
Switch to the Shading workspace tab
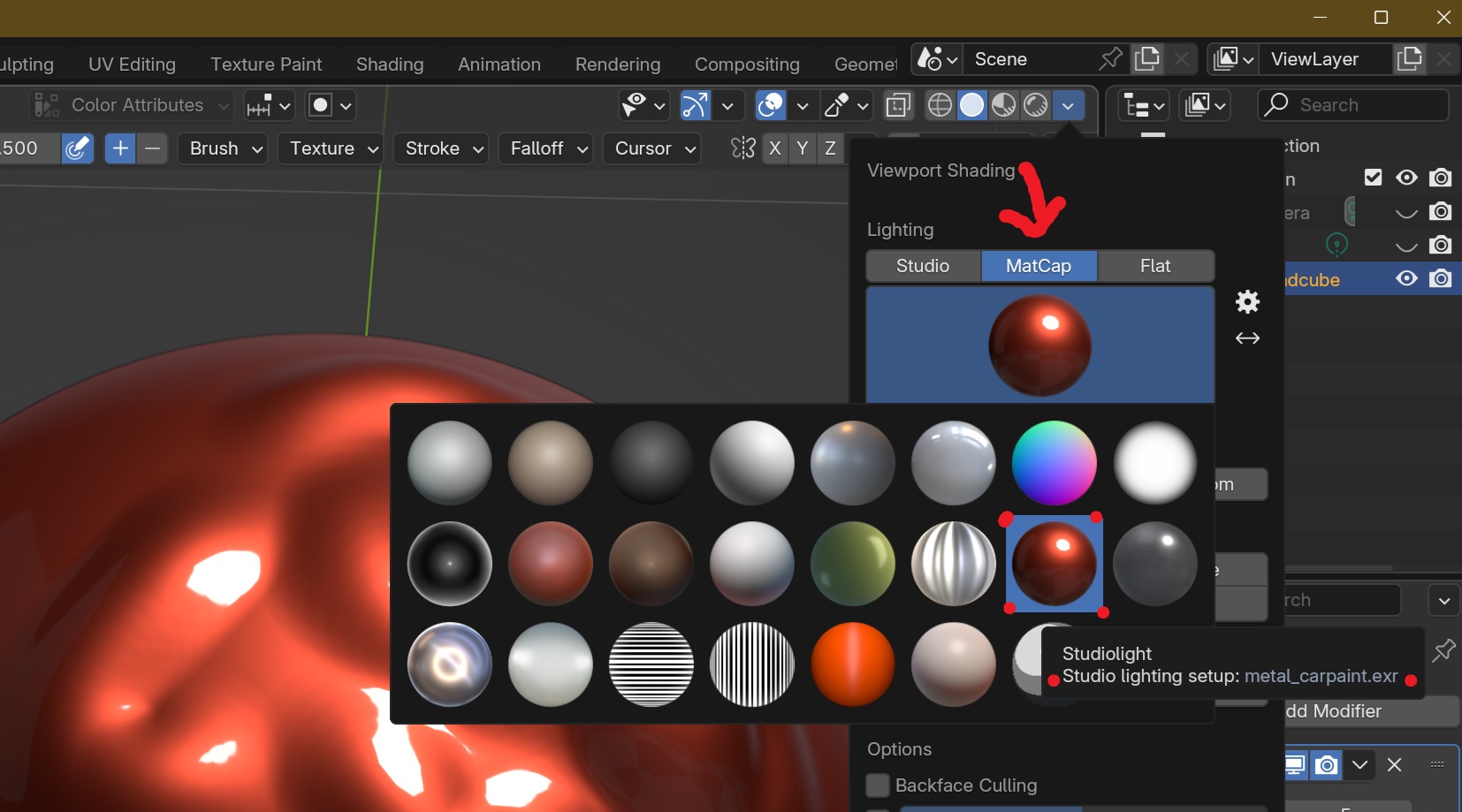390,65
